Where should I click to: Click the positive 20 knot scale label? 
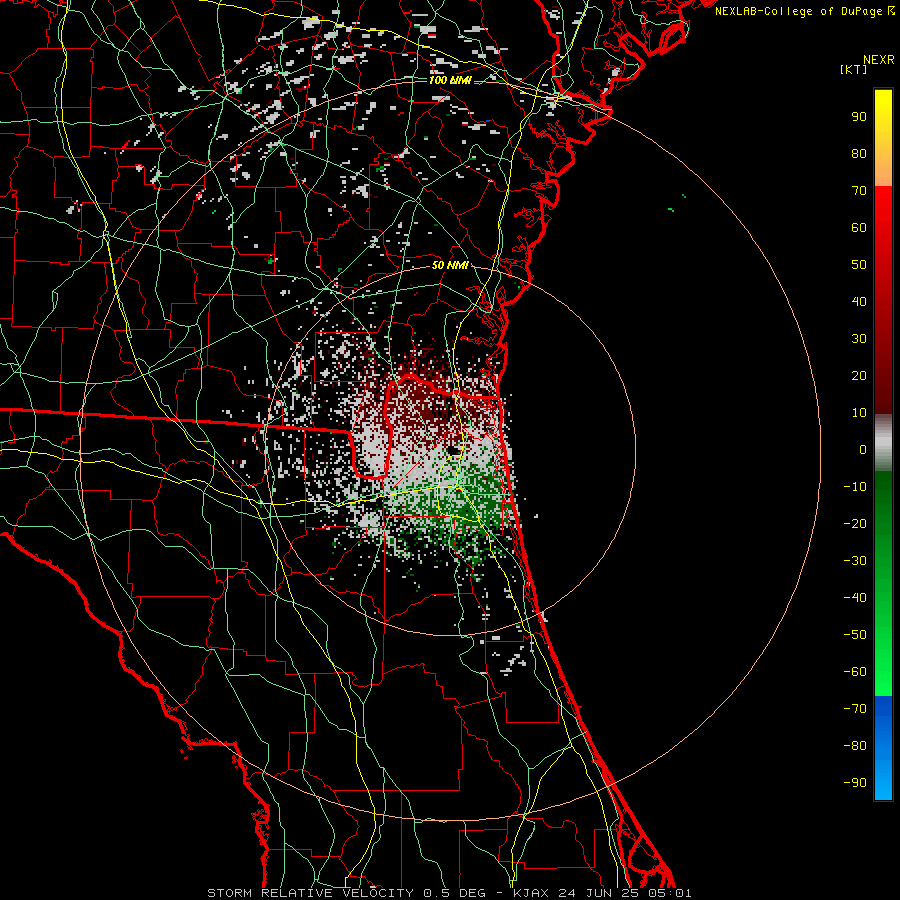[859, 375]
